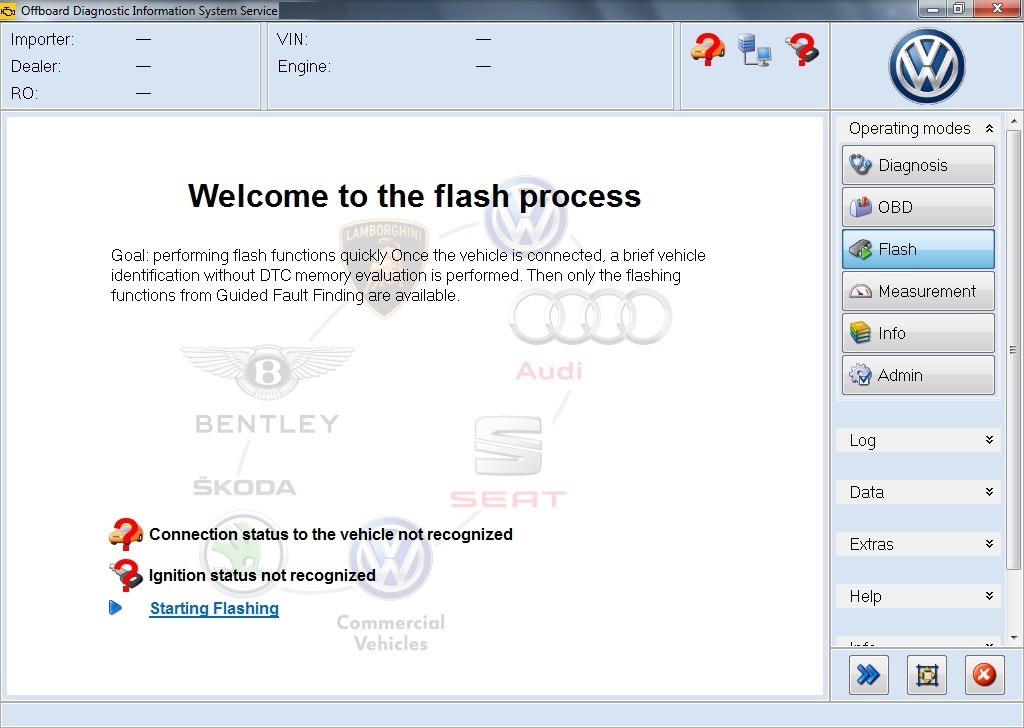Image resolution: width=1024 pixels, height=728 pixels.
Task: Select the Flash operating mode
Action: tap(918, 249)
